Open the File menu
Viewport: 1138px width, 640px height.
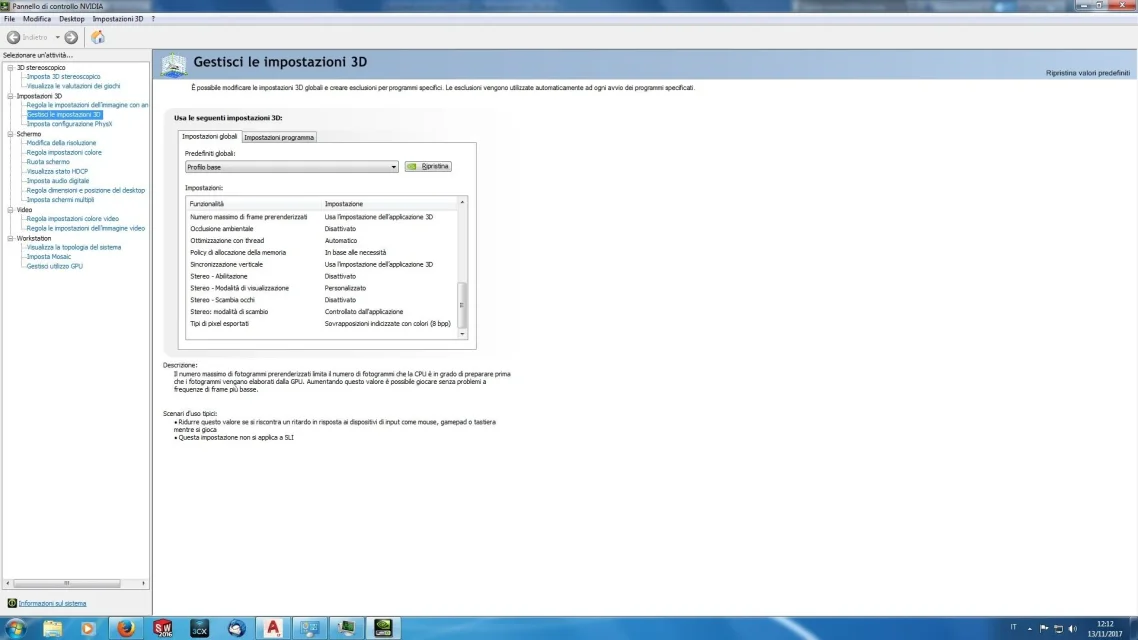(x=9, y=19)
